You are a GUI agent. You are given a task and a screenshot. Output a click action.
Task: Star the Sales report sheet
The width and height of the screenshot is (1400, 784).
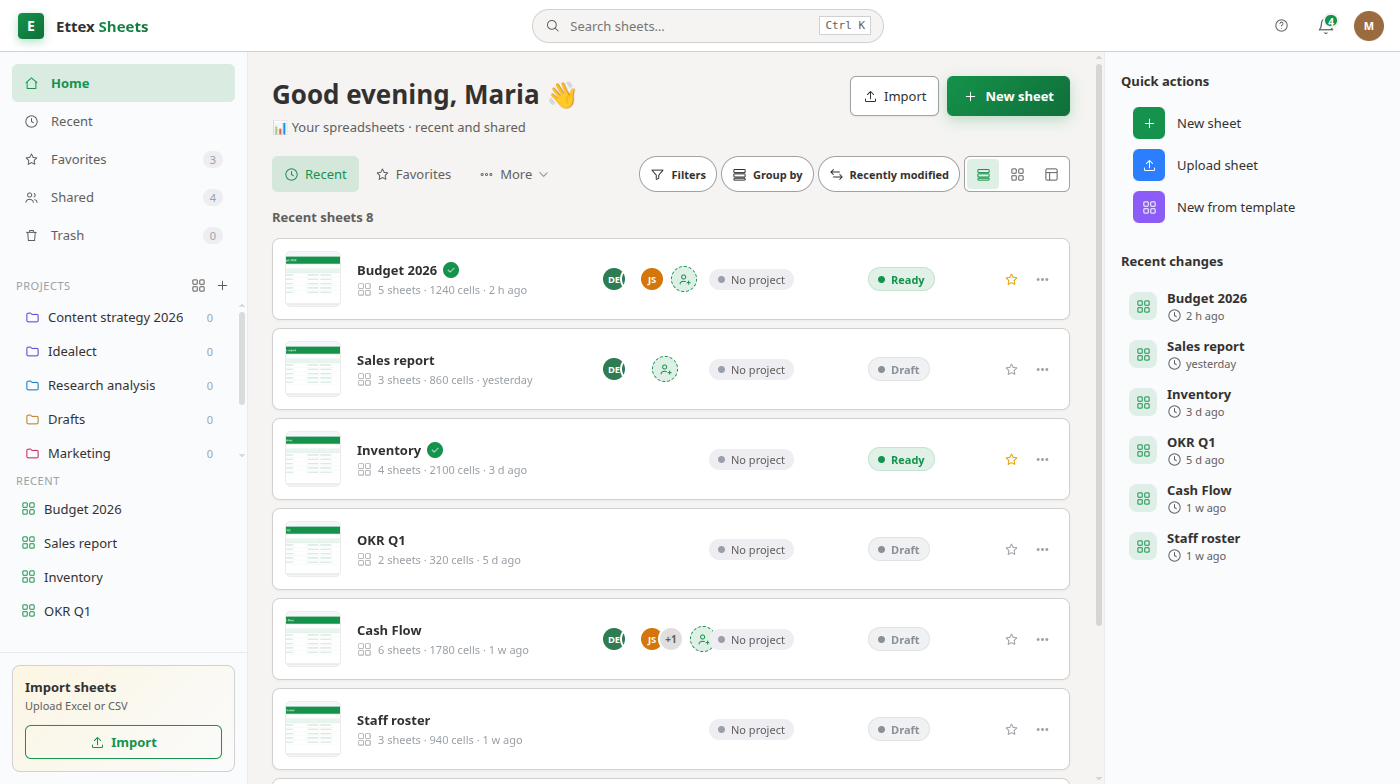[x=1011, y=370]
